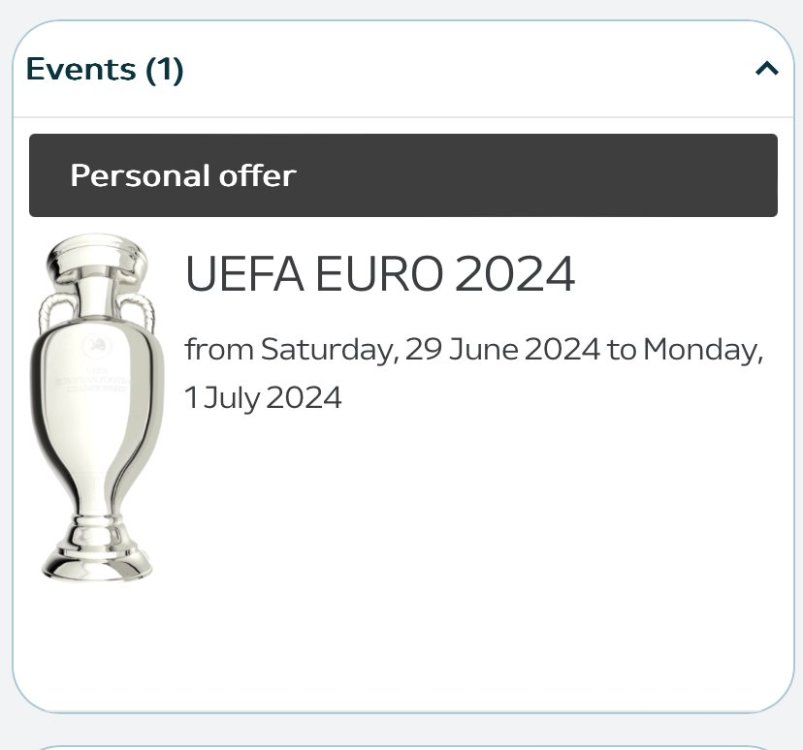Viewport: 803px width, 750px height.
Task: Select the Personal offer banner
Action: 403,176
